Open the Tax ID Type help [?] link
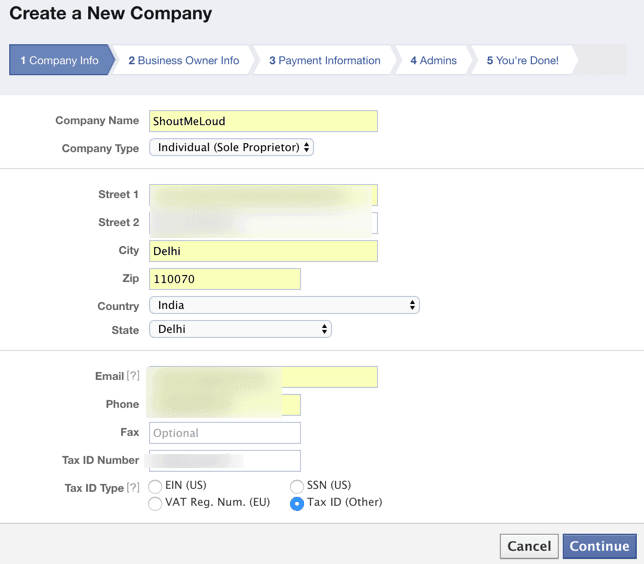This screenshot has width=644, height=564. pyautogui.click(x=133, y=488)
